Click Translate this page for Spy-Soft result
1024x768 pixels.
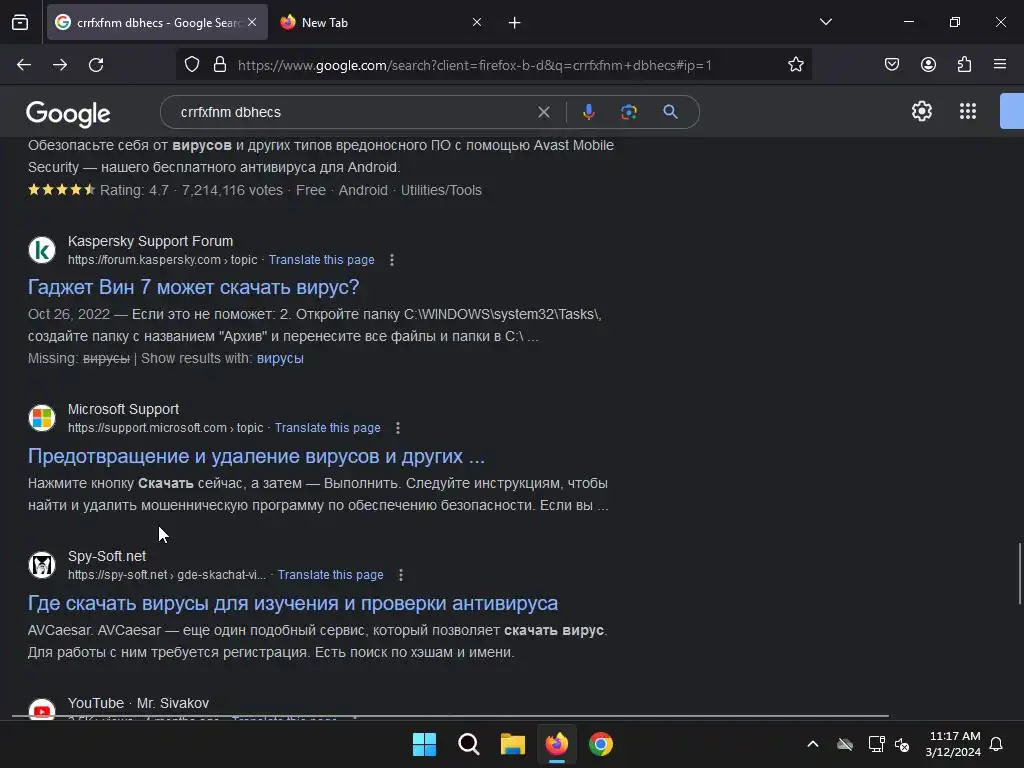[x=330, y=575]
